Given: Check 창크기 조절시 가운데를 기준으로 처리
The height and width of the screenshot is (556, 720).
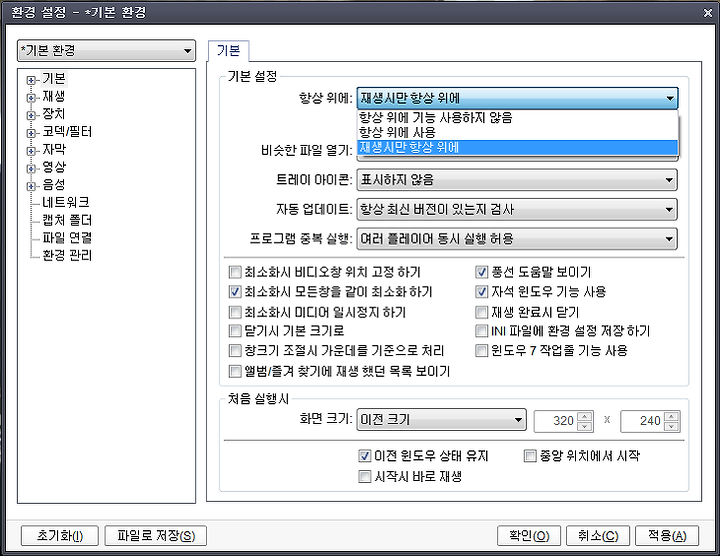Looking at the screenshot, I should [x=235, y=351].
